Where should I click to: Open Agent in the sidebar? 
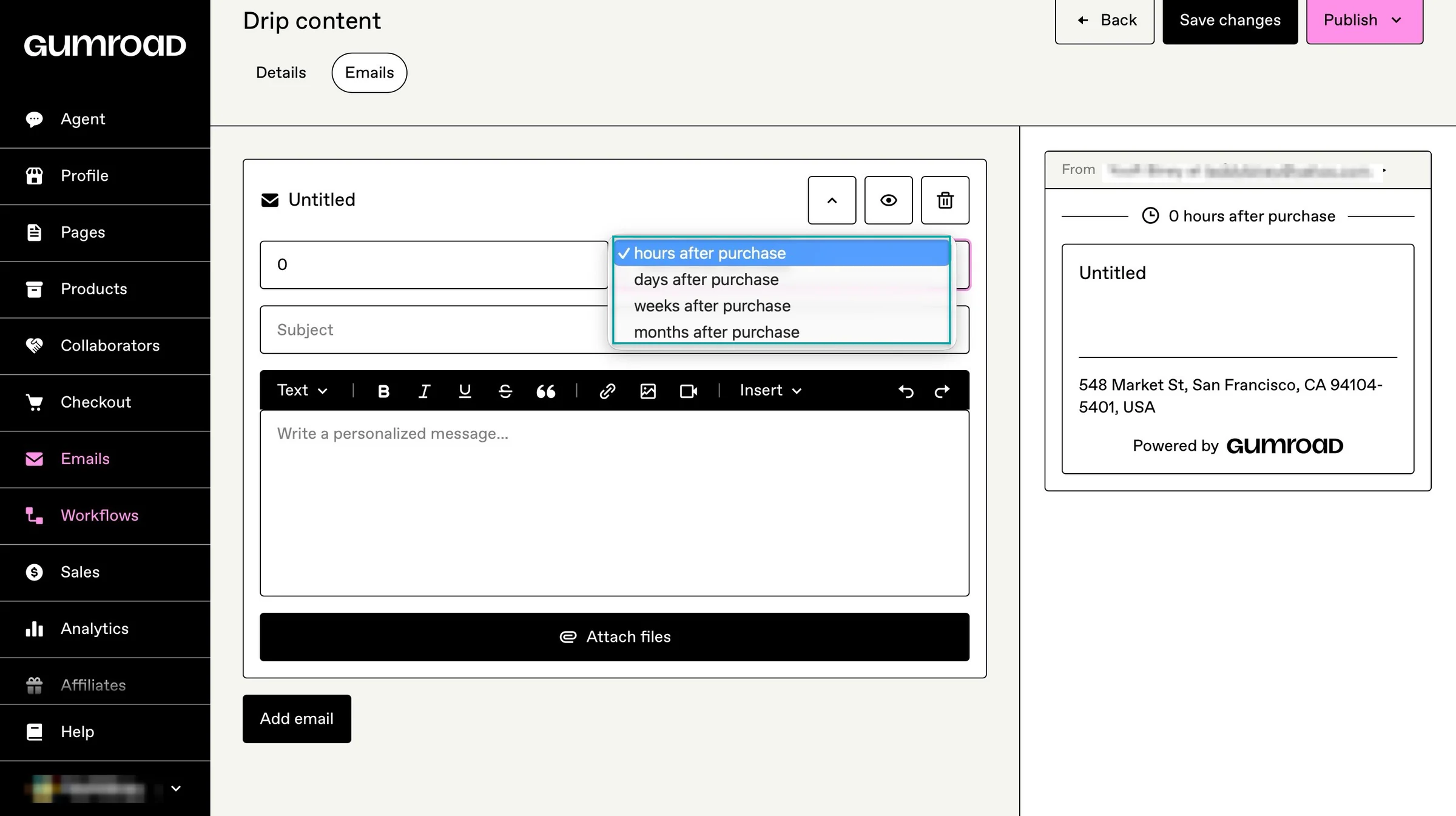coord(105,120)
